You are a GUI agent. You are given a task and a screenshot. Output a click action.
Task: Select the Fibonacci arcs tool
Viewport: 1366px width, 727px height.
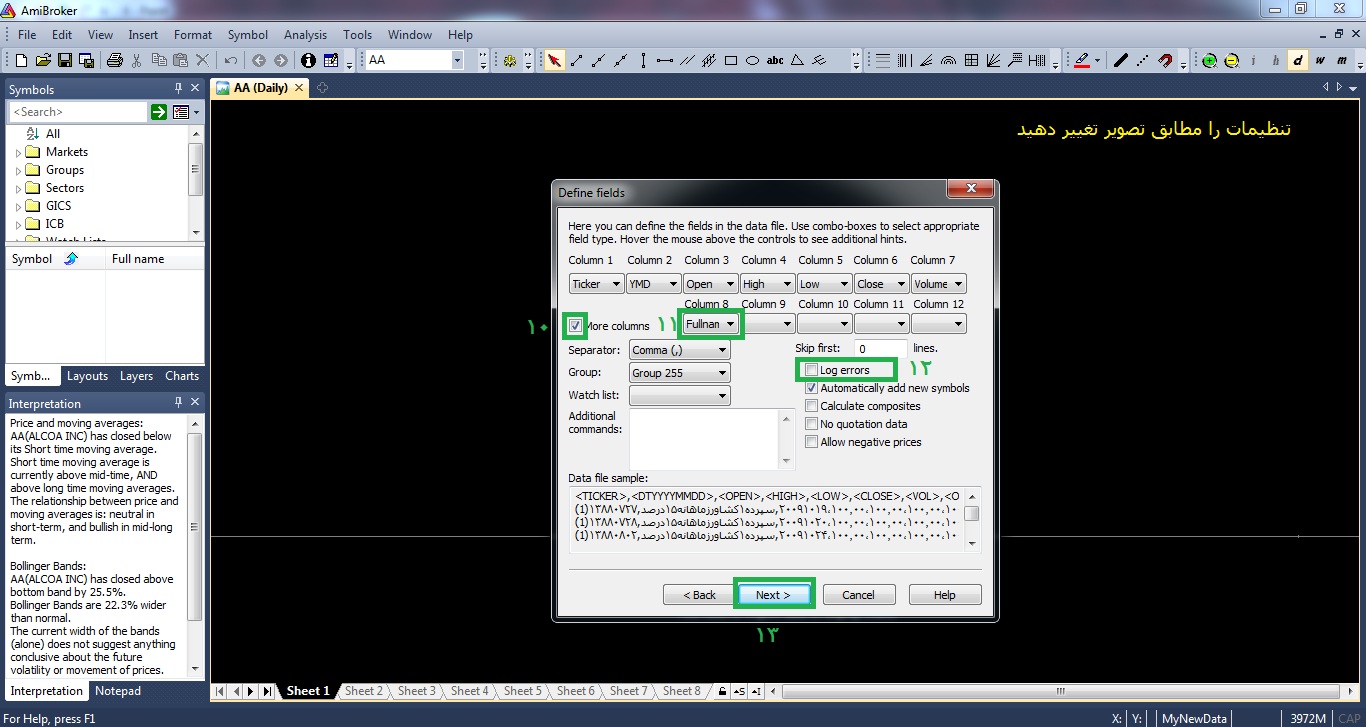[948, 61]
